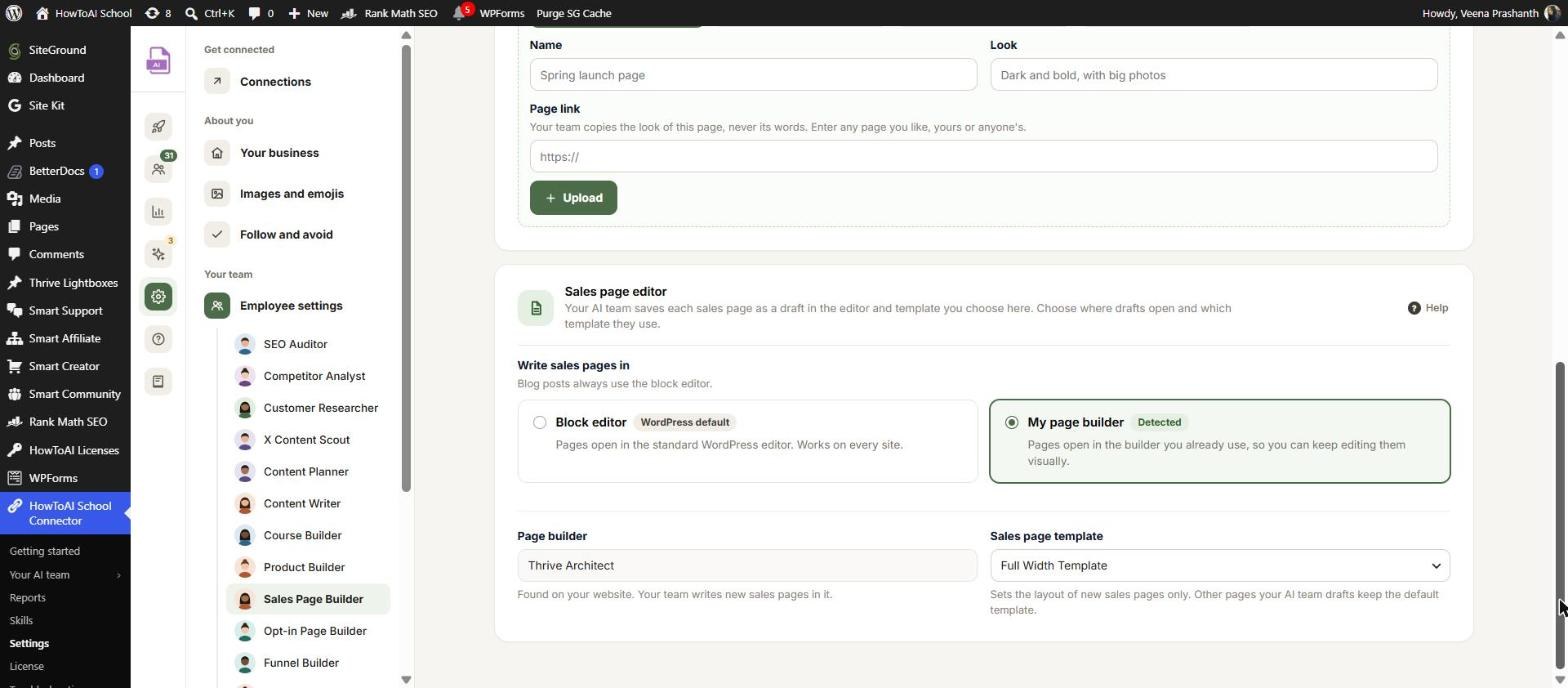Click the main page vertical scrollbar thumb
Image resolution: width=1568 pixels, height=688 pixels.
point(1560,515)
